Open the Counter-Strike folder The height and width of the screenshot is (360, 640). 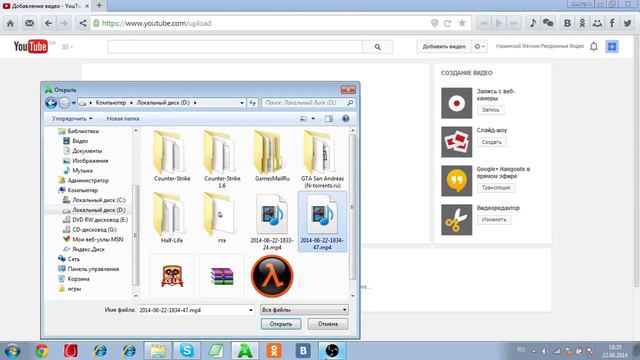coord(172,156)
